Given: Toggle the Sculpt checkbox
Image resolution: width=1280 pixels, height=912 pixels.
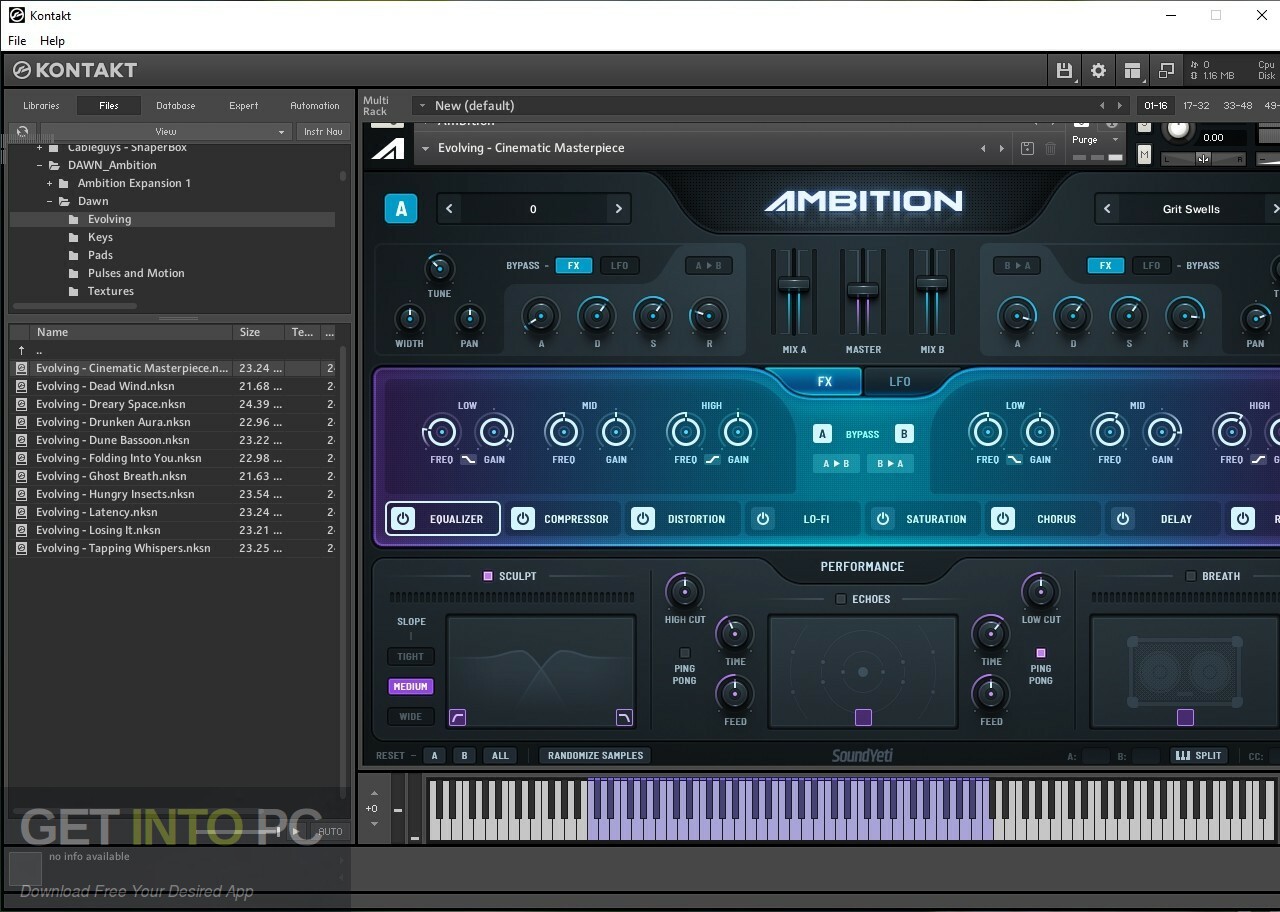Looking at the screenshot, I should tap(488, 576).
